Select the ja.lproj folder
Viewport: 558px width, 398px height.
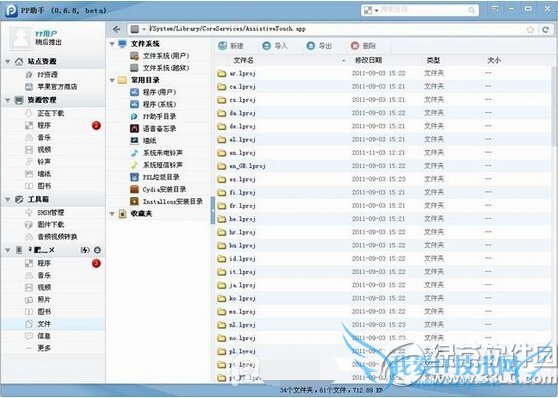pyautogui.click(x=237, y=286)
